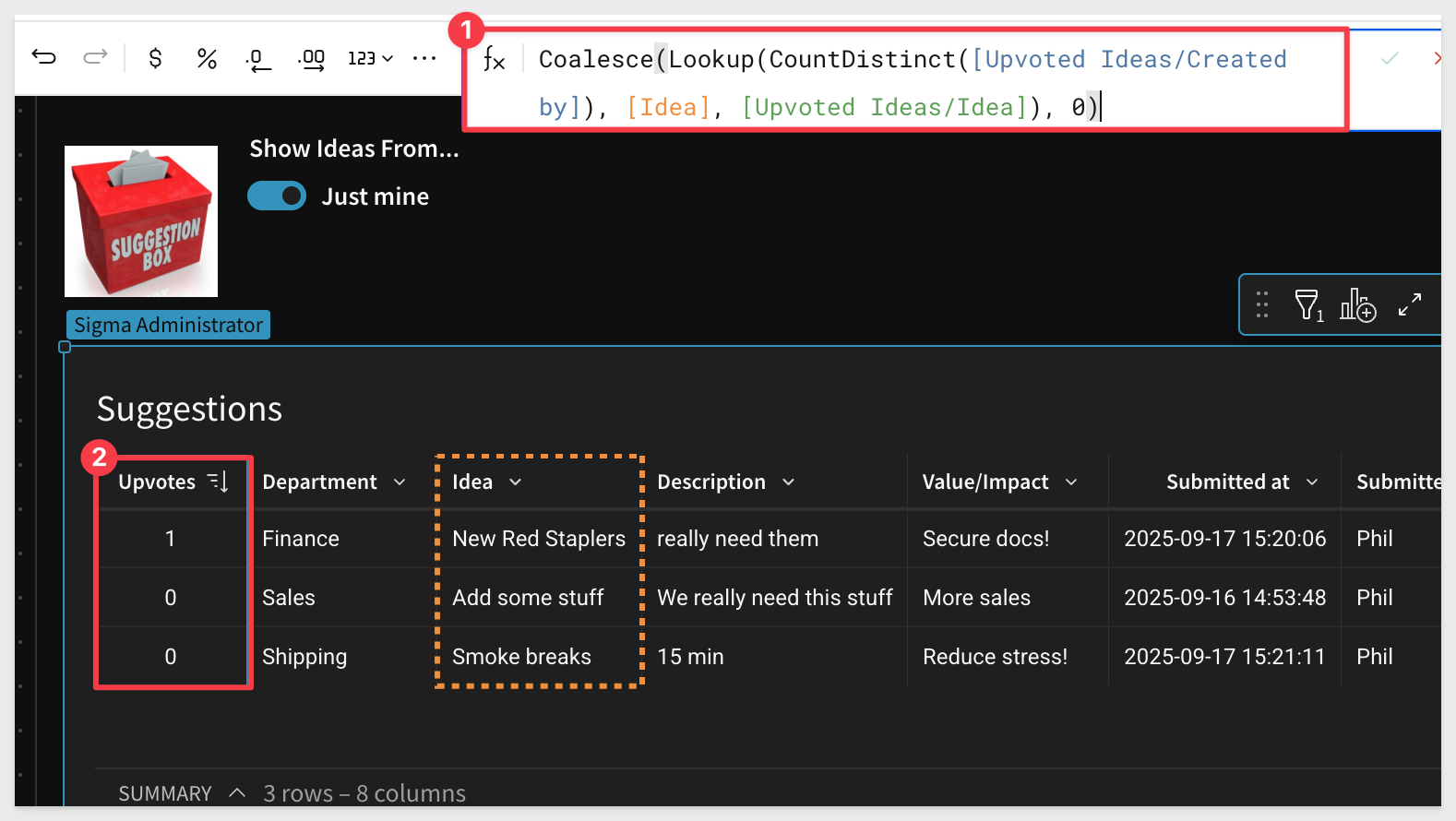Apply currency dollar format
The width and height of the screenshot is (1456, 821).
tap(155, 59)
